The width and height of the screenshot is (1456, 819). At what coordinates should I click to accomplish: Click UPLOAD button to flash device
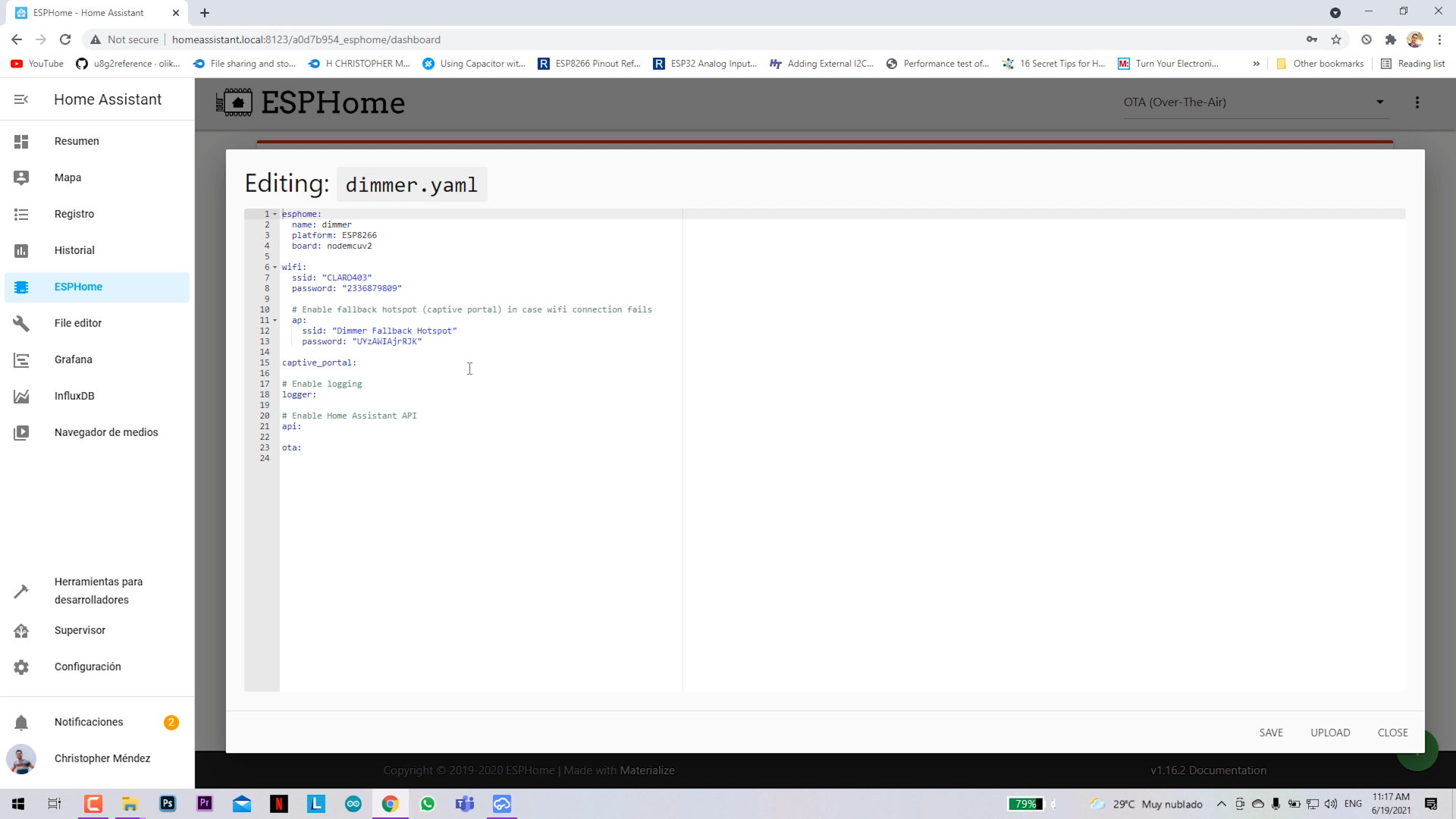pyautogui.click(x=1331, y=732)
